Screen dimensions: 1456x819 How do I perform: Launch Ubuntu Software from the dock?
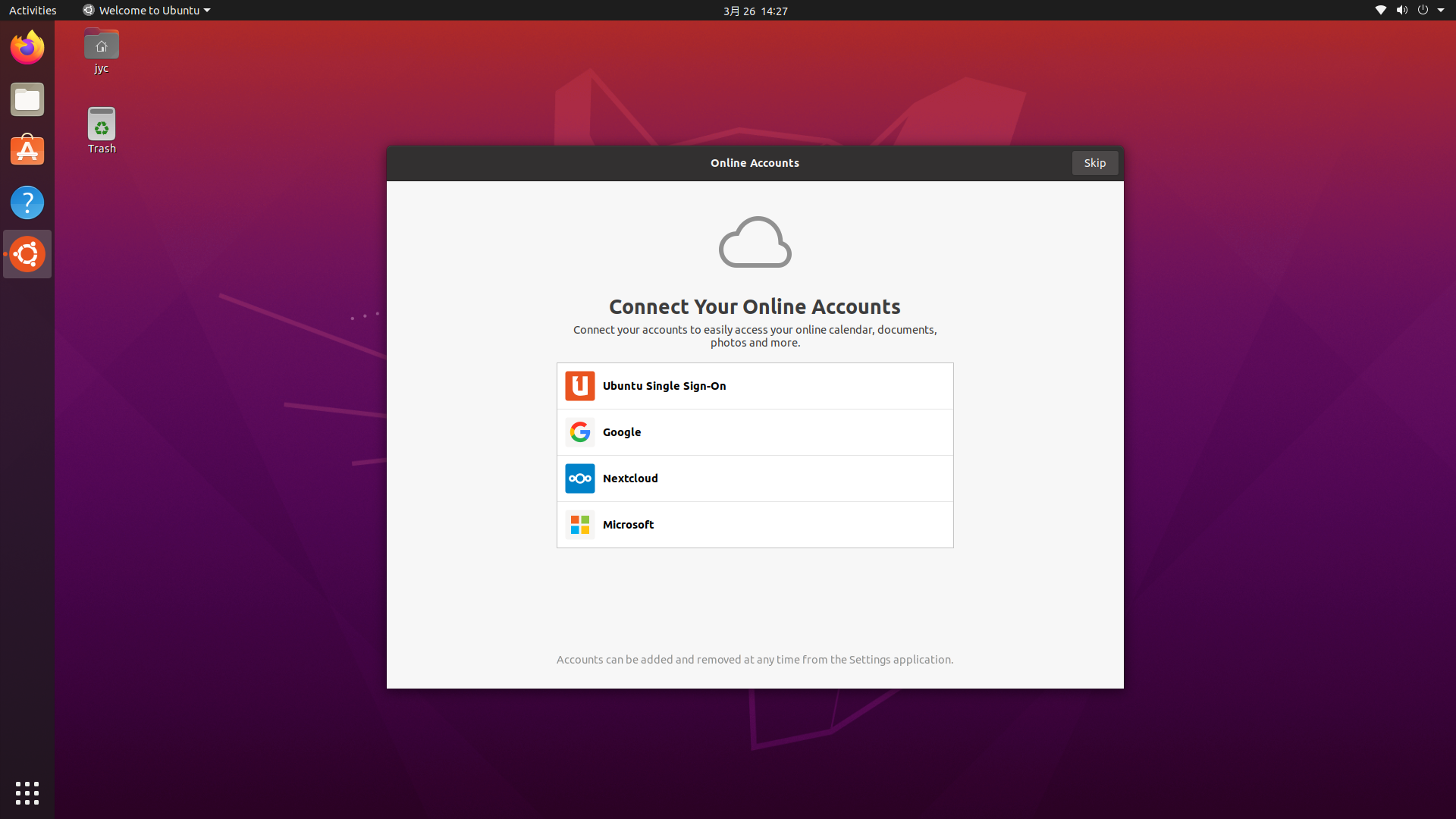27,151
